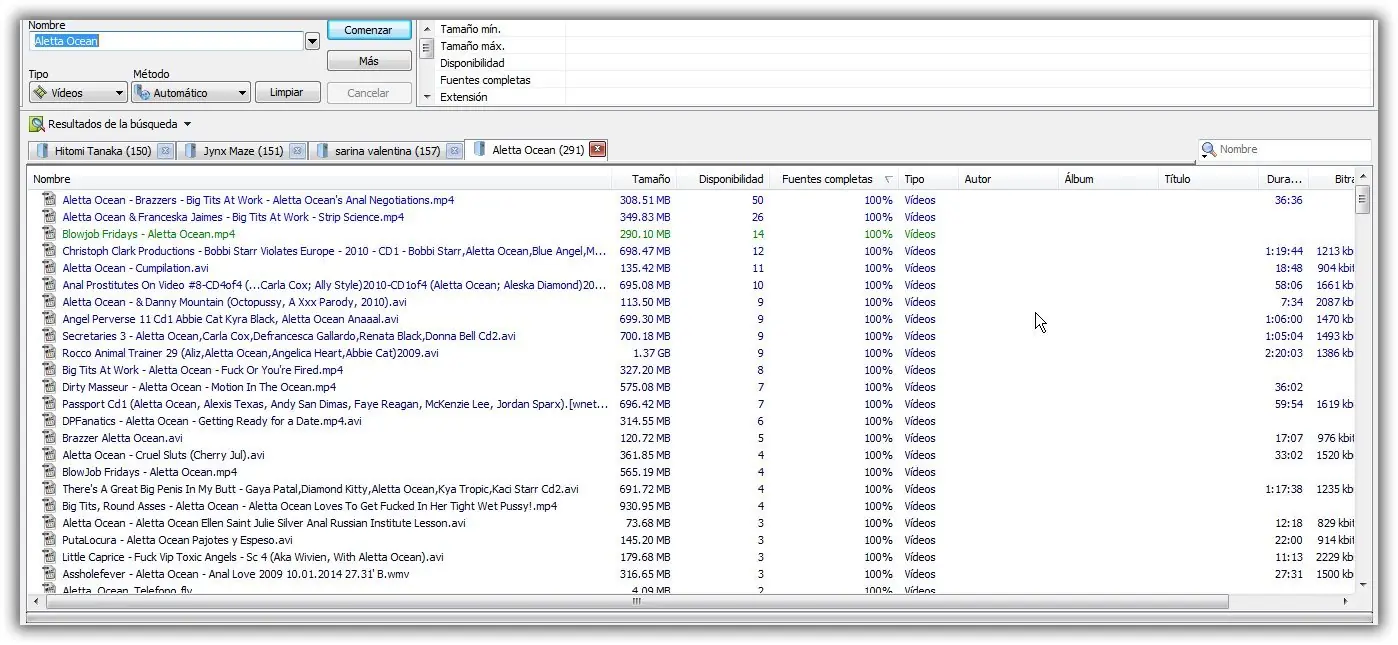
Task: Switch to the sarina valentina (157) tab
Action: click(x=387, y=151)
